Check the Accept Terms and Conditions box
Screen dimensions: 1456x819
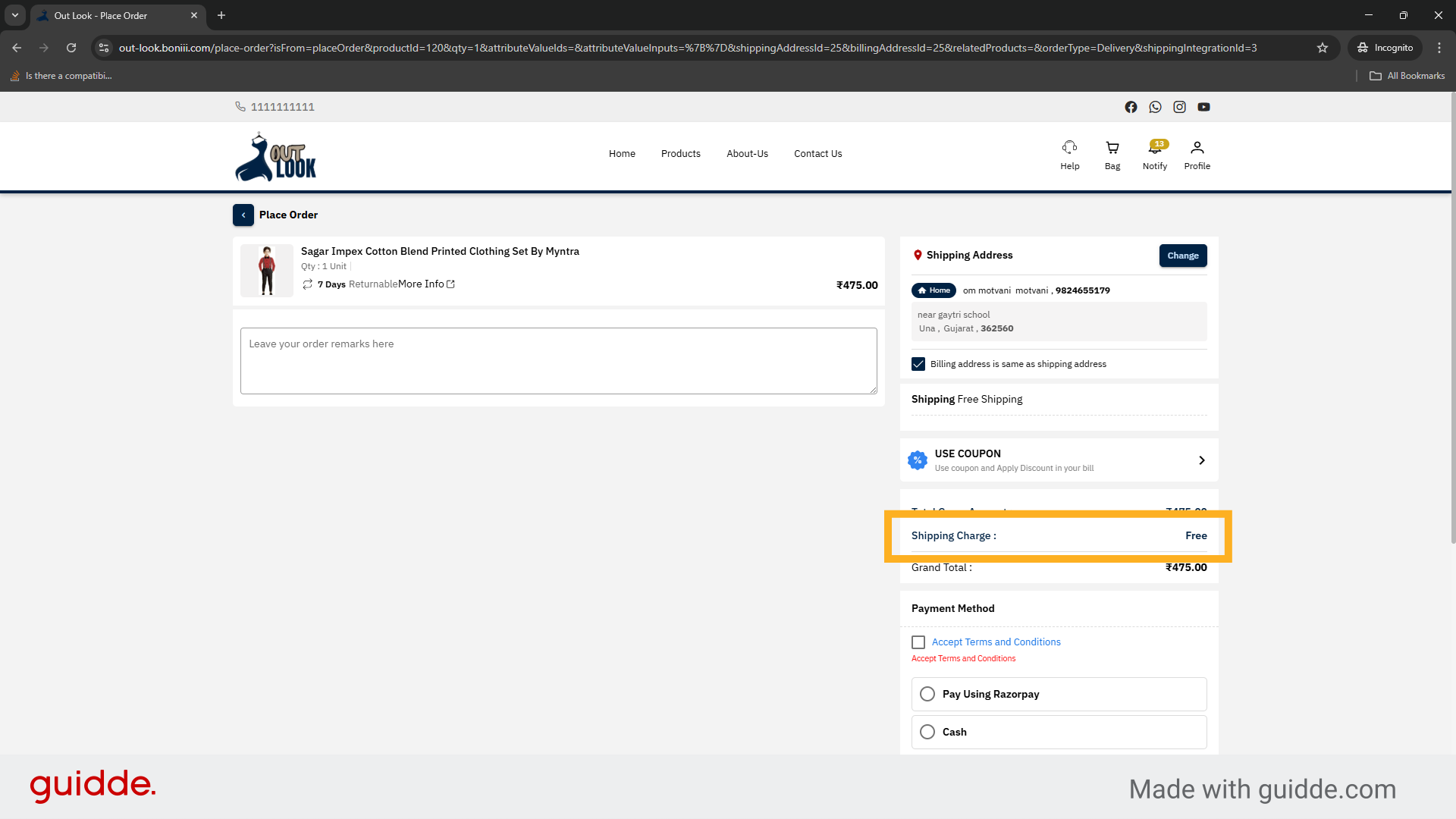point(918,642)
